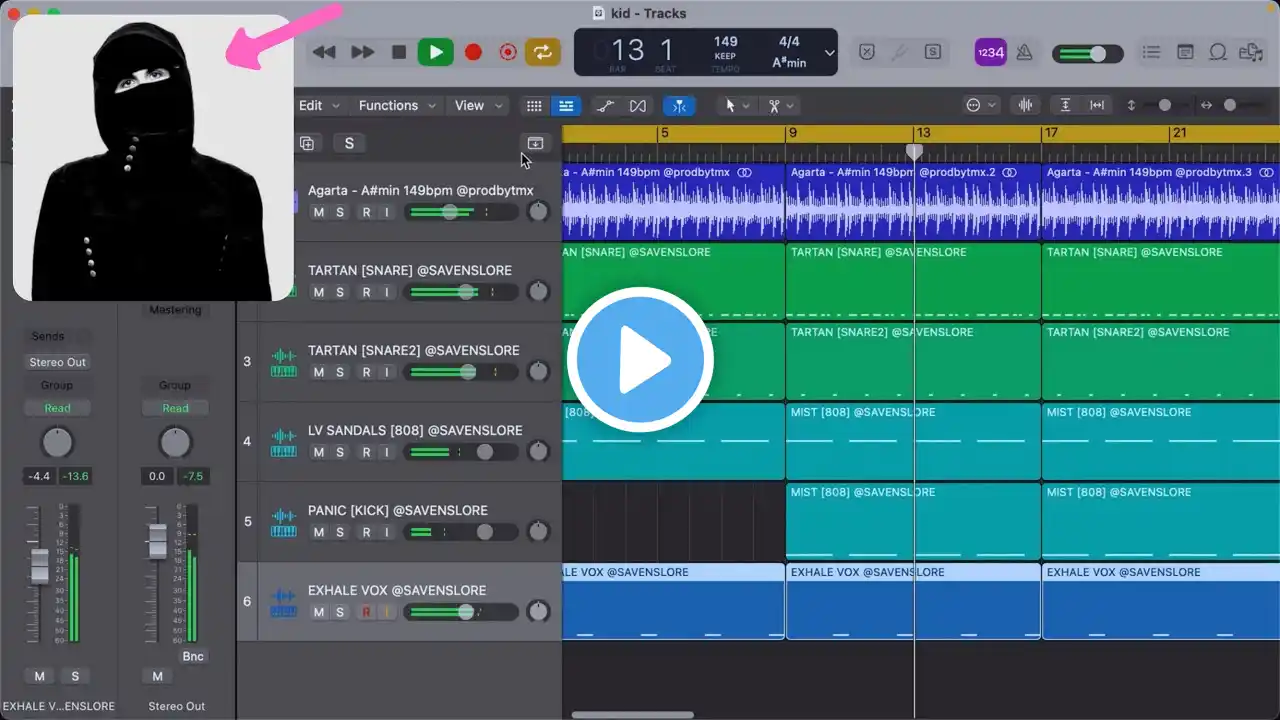Image resolution: width=1280 pixels, height=720 pixels.
Task: Click the 4/4 time signature in the LCD
Action: click(x=789, y=42)
